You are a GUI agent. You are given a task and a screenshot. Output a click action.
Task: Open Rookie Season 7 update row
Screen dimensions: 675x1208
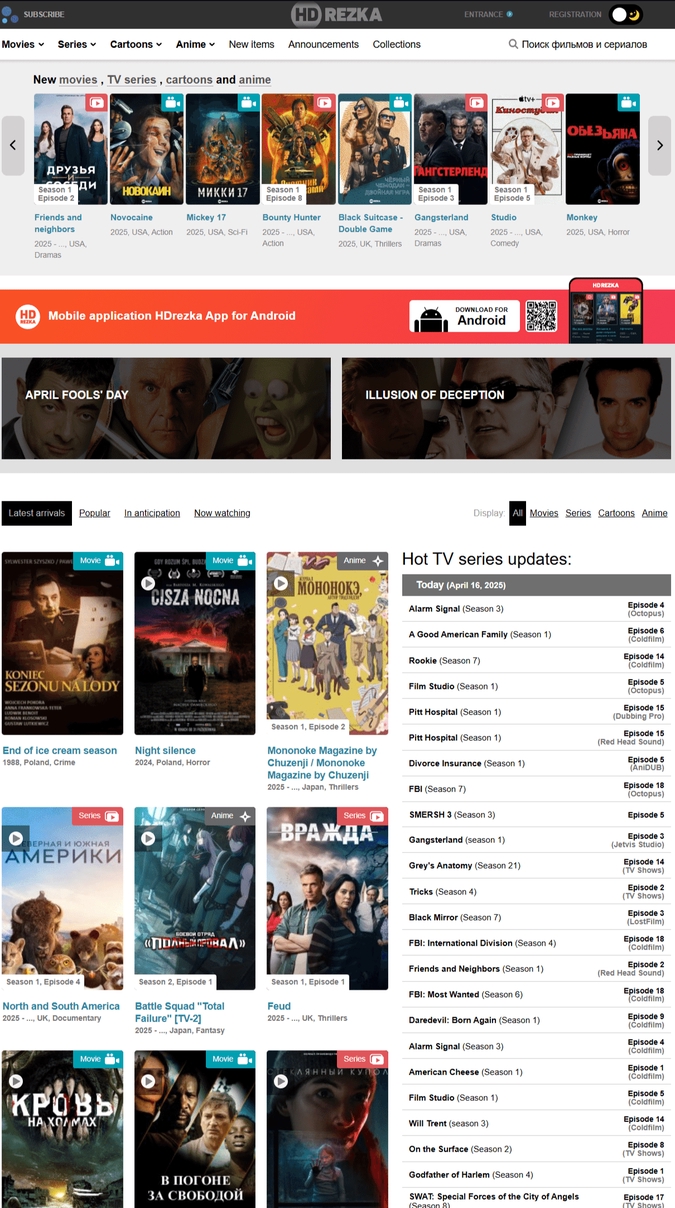click(537, 660)
